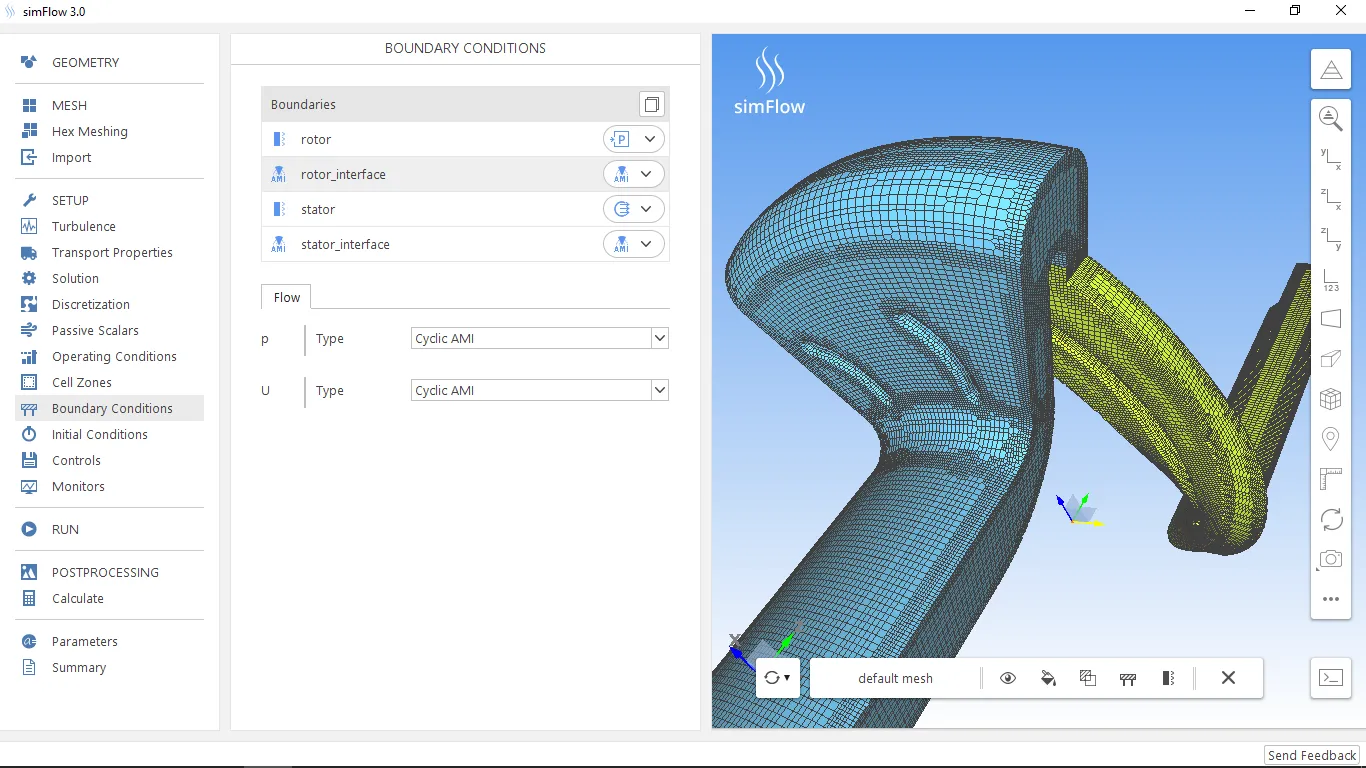Click multi-select icon in Boundaries header
This screenshot has width=1366, height=768.
(x=652, y=104)
